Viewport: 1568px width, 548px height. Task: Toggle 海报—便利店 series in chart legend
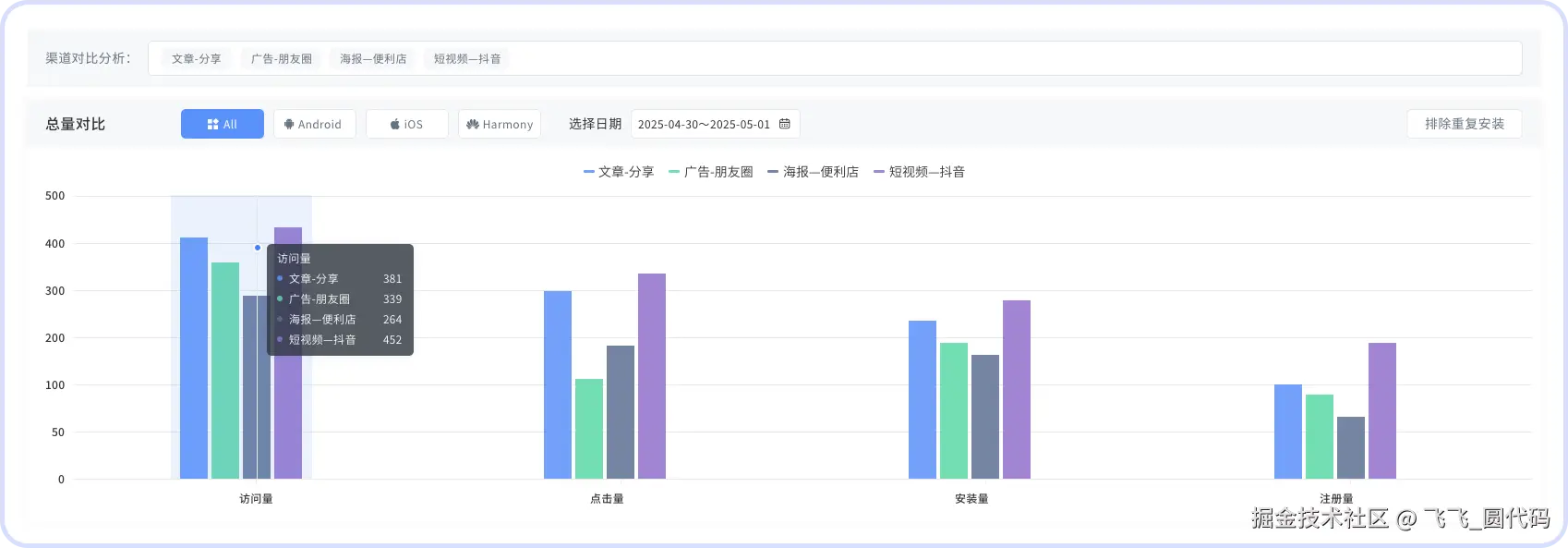[813, 172]
